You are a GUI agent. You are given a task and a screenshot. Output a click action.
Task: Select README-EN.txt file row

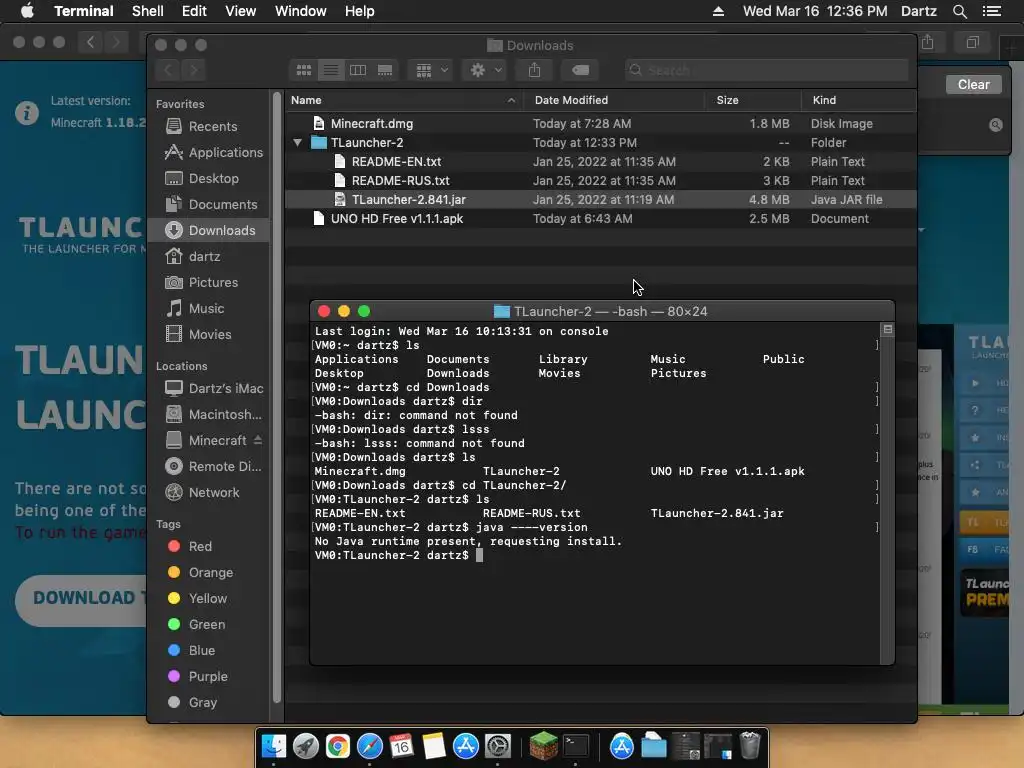600,161
